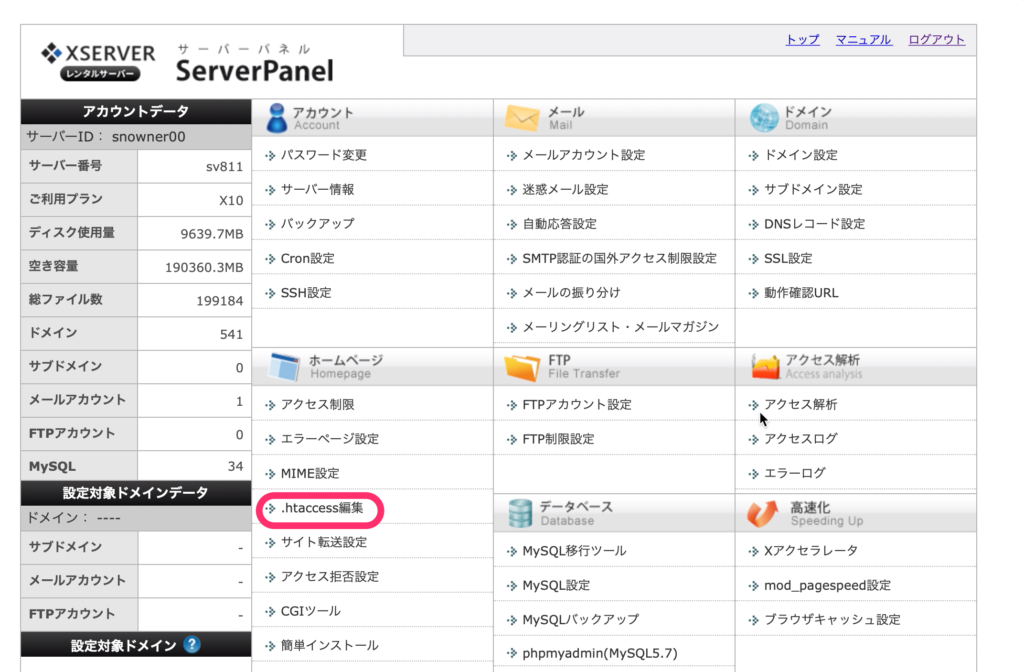Click the help icon beside 設定対象ドメイン
Viewport: 1024px width, 672px height.
coord(192,645)
